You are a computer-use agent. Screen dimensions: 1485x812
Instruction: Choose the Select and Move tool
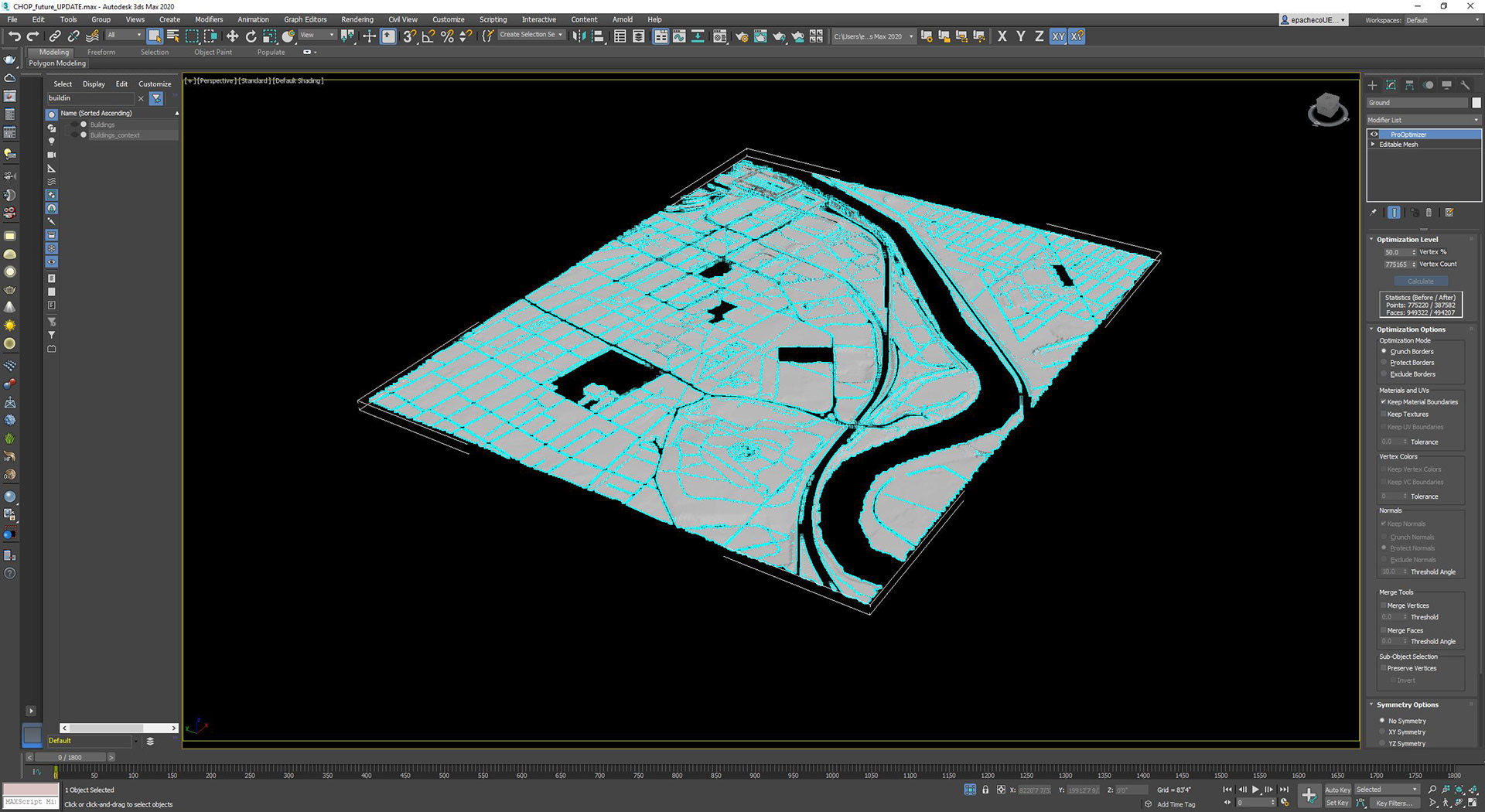pyautogui.click(x=232, y=36)
